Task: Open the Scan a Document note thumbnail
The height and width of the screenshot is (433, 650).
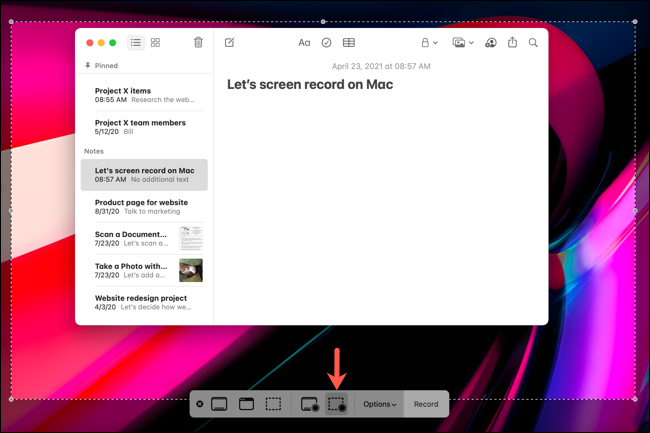Action: click(x=190, y=238)
